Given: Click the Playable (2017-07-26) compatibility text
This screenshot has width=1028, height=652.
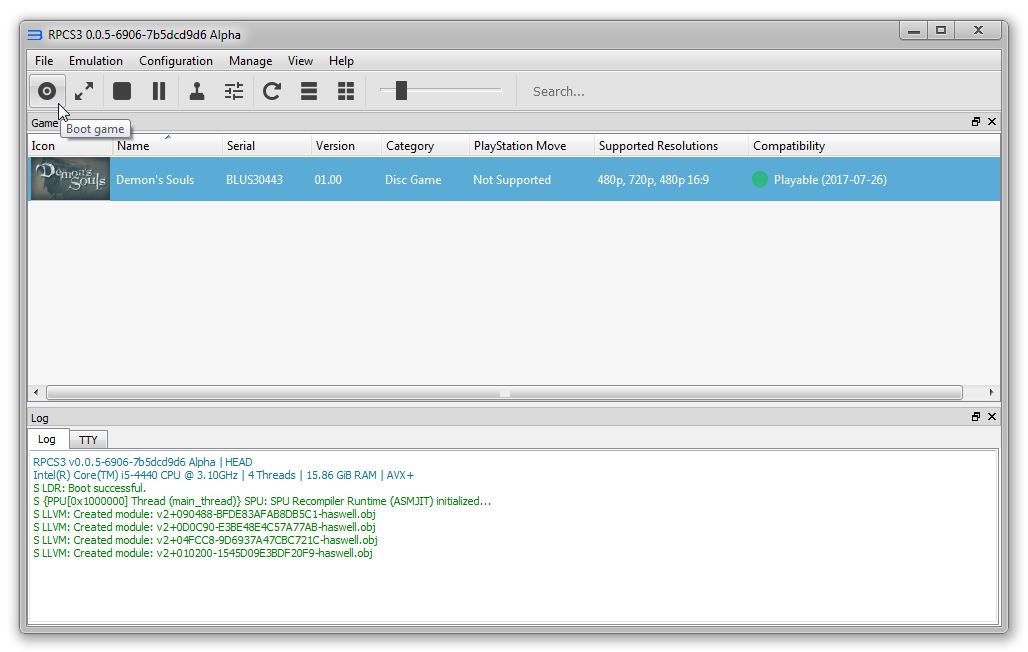Looking at the screenshot, I should coord(830,180).
